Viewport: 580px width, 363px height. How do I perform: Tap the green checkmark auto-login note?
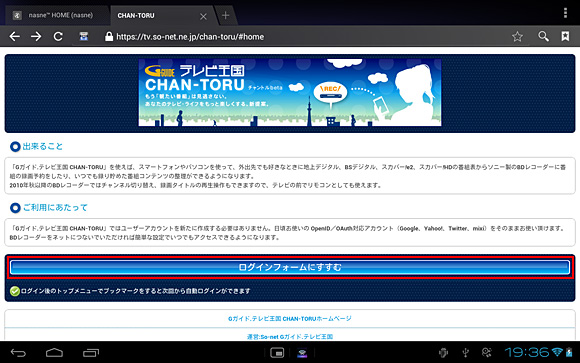point(130,291)
